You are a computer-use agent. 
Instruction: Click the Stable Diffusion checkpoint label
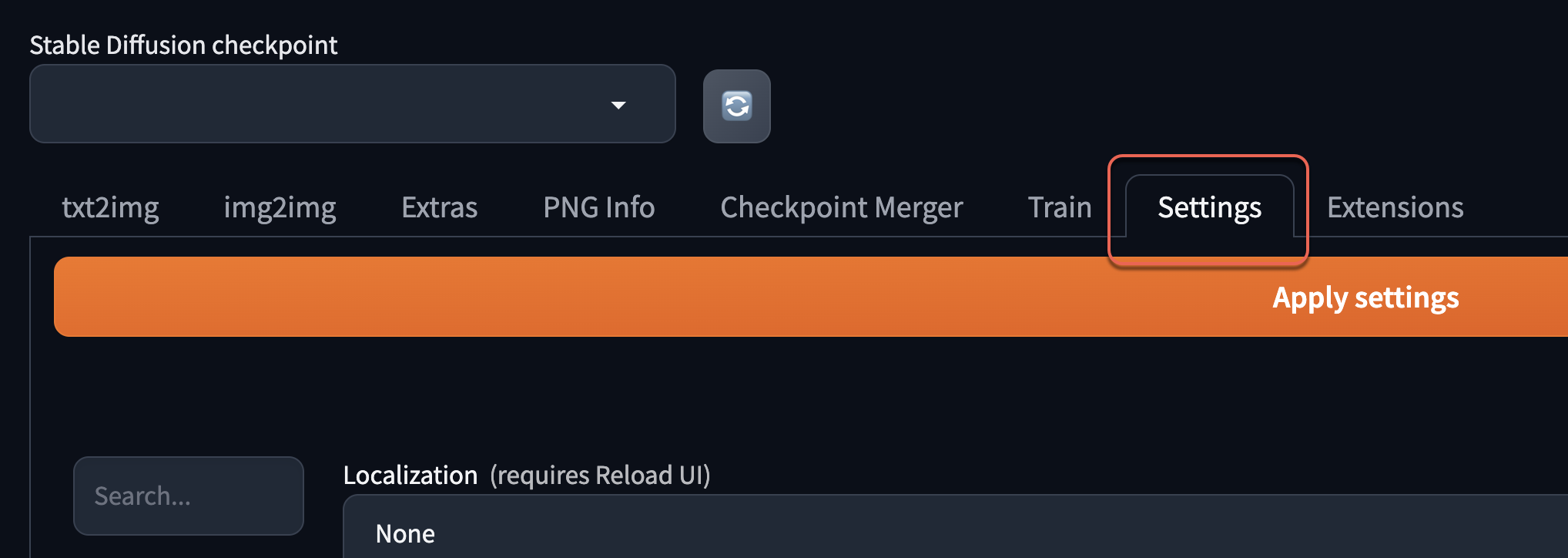pyautogui.click(x=183, y=45)
